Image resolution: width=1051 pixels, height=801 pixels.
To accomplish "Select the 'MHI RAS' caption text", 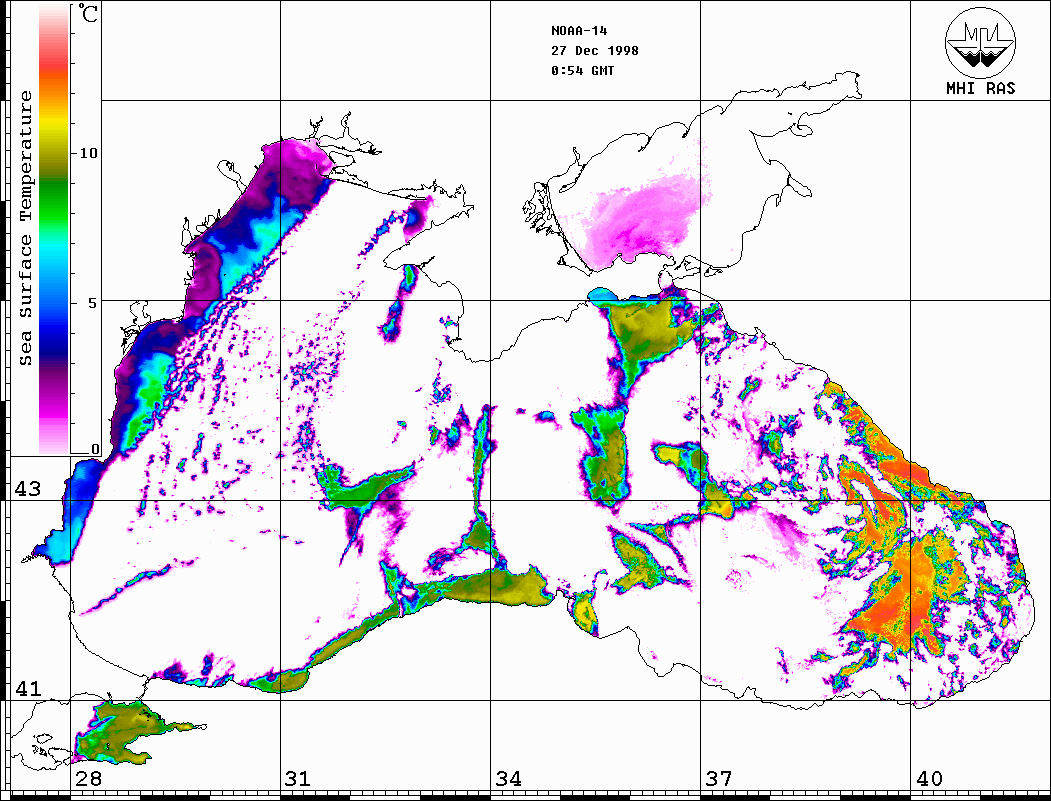I will [981, 88].
